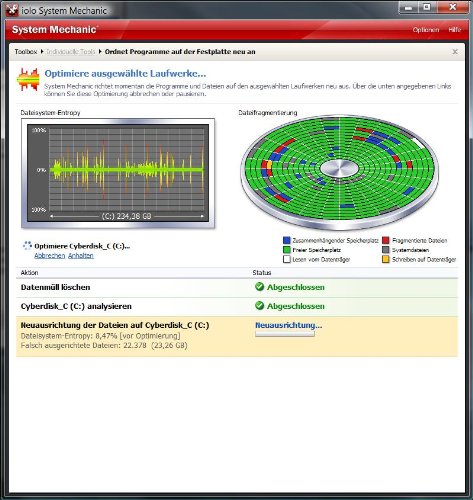Click the Dateisystem-Entropy label above the graph
The height and width of the screenshot is (500, 473).
pos(50,113)
